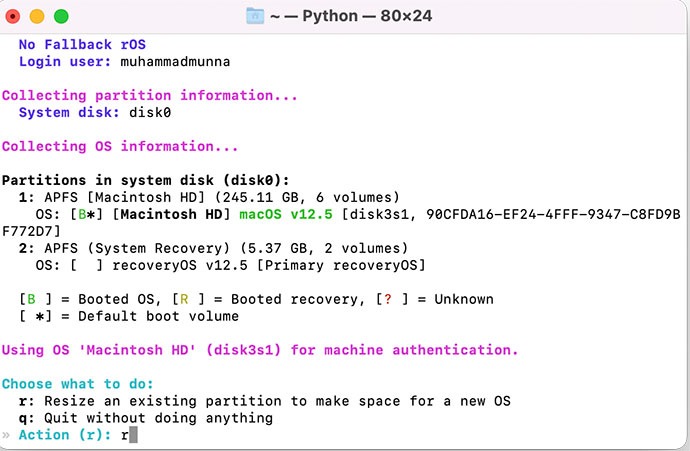Click the '[R ] = Booted recovery' legend entry
Image resolution: width=690 pixels, height=451 pixels.
[x=268, y=299]
